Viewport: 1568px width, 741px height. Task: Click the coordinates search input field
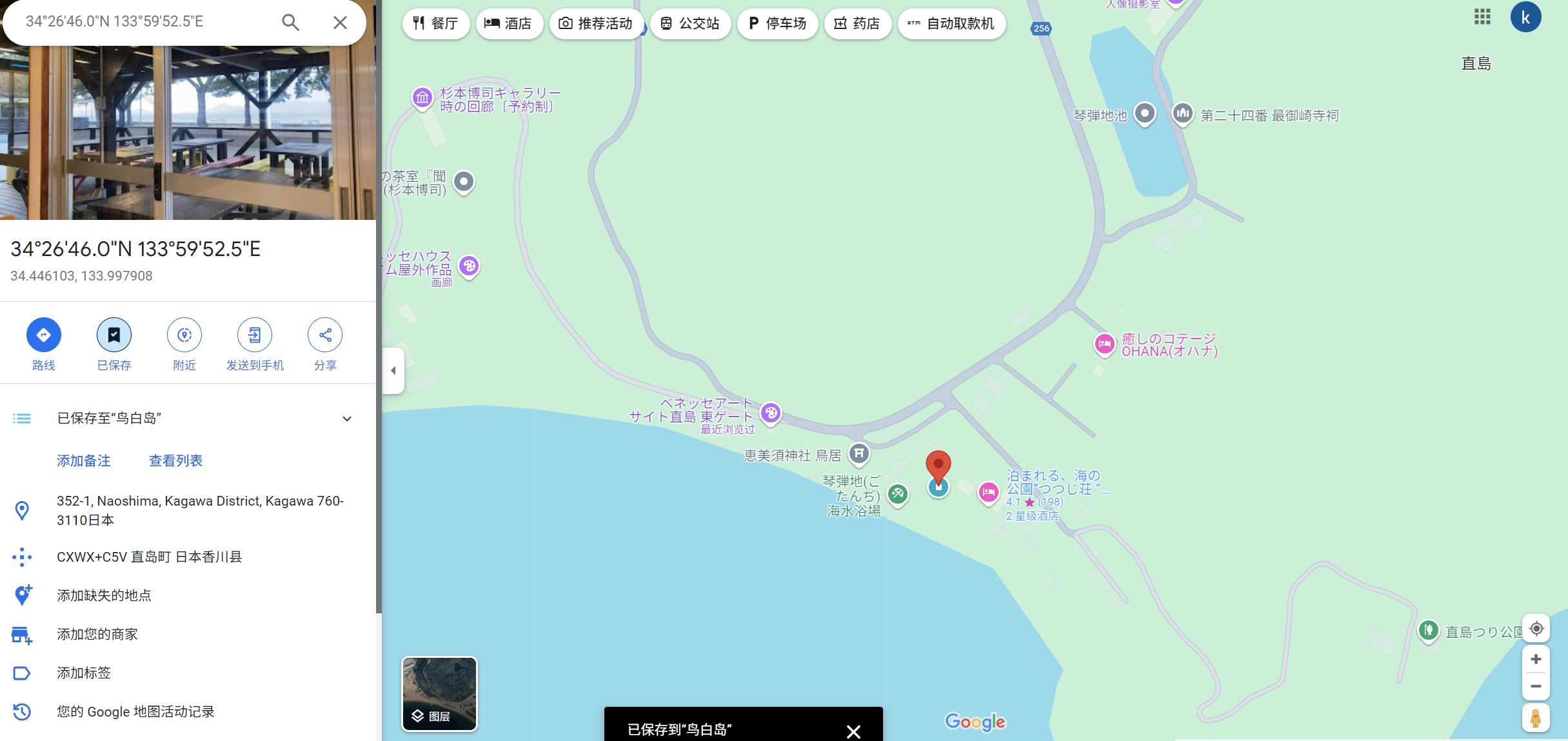145,22
